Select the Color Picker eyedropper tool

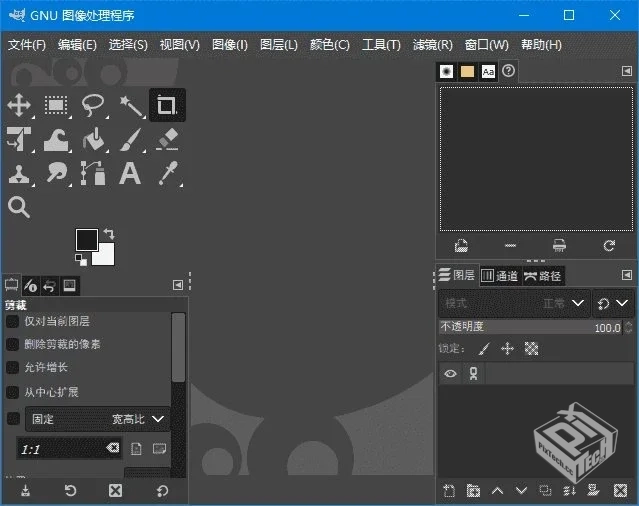(168, 173)
